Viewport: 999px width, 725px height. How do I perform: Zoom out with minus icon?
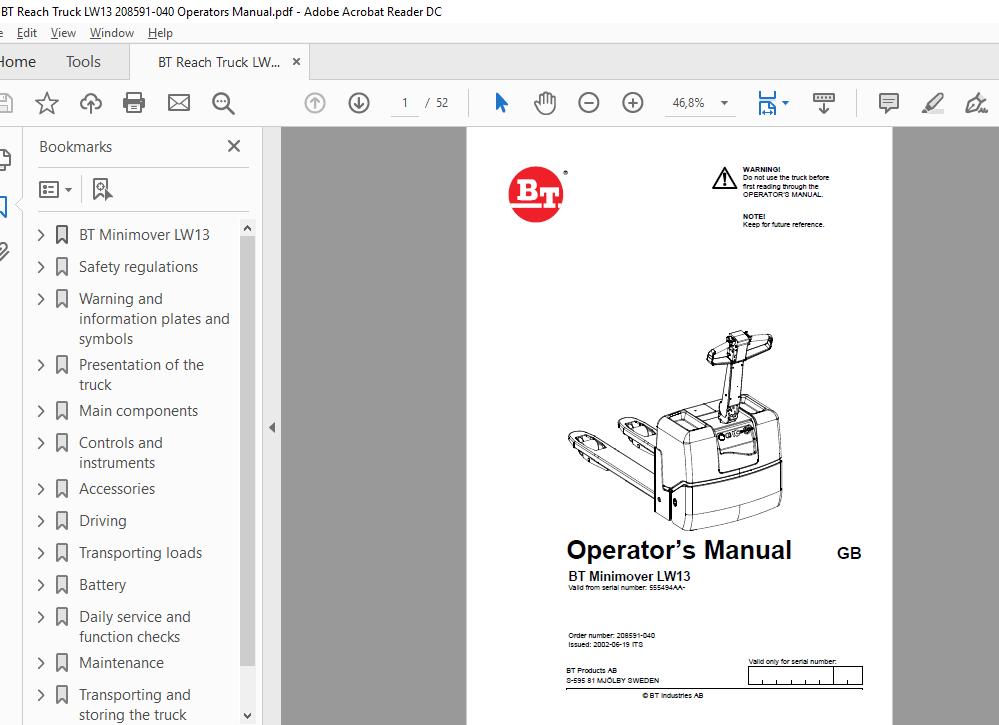click(589, 103)
